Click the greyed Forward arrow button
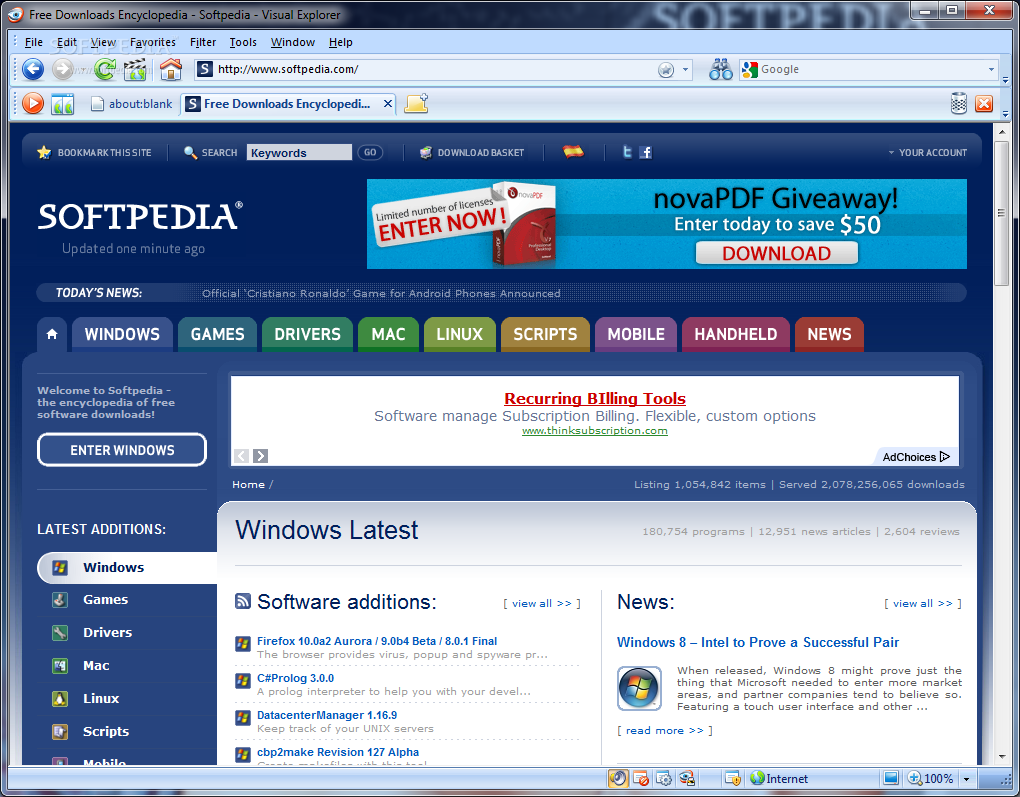The image size is (1020, 797). pyautogui.click(x=62, y=69)
